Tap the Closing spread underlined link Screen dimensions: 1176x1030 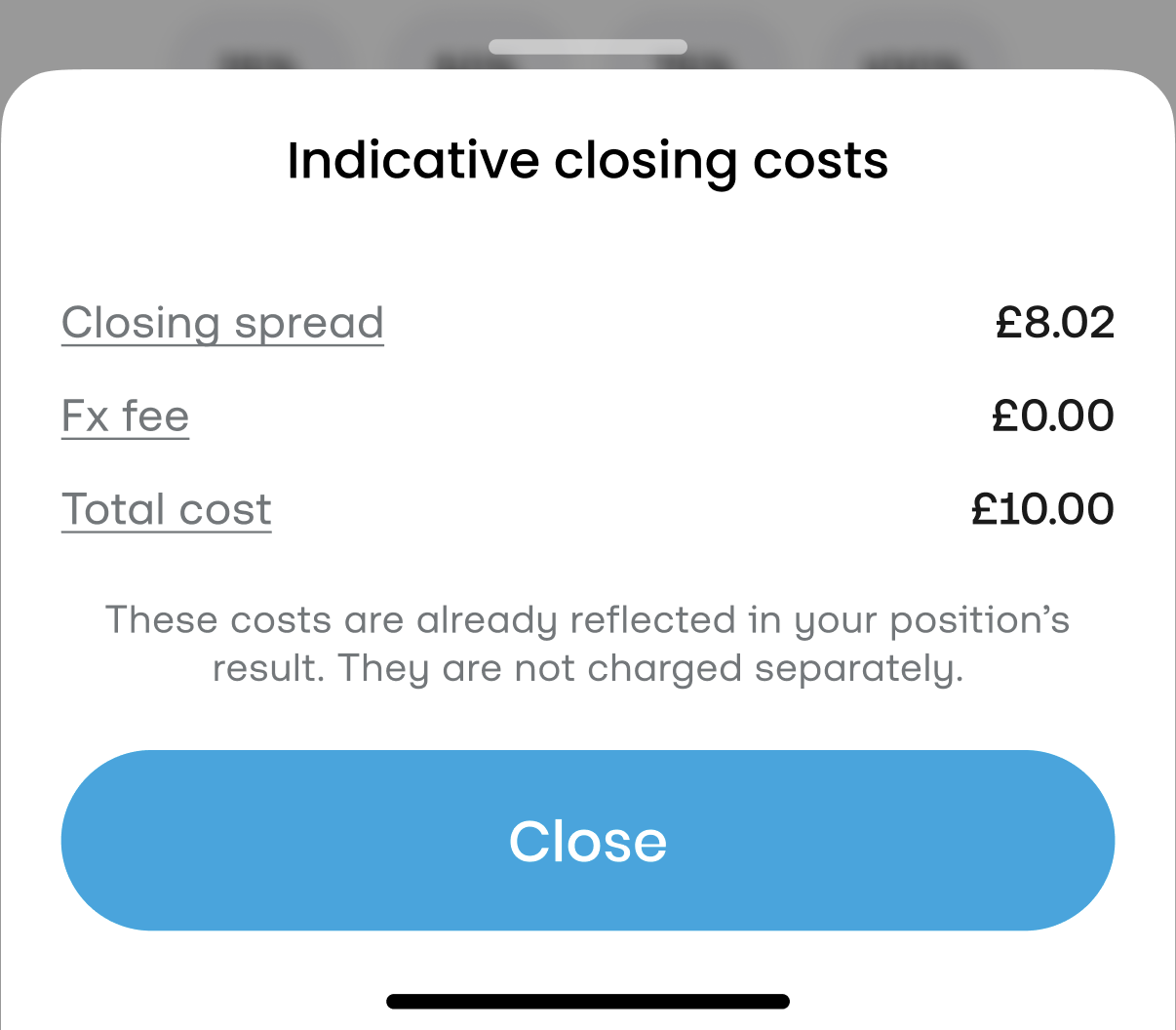(222, 323)
